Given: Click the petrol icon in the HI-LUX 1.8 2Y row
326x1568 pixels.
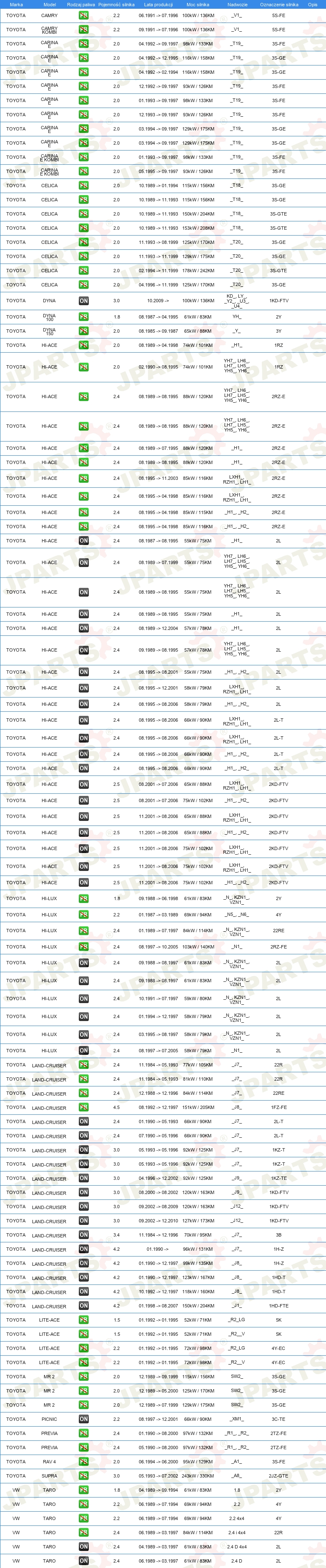Looking at the screenshot, I should click(x=83, y=898).
